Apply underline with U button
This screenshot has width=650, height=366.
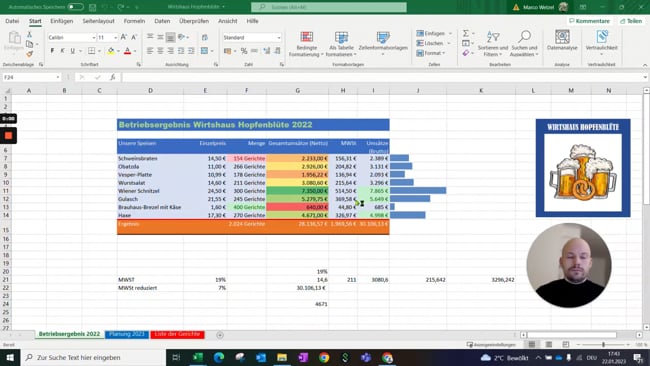[x=73, y=51]
